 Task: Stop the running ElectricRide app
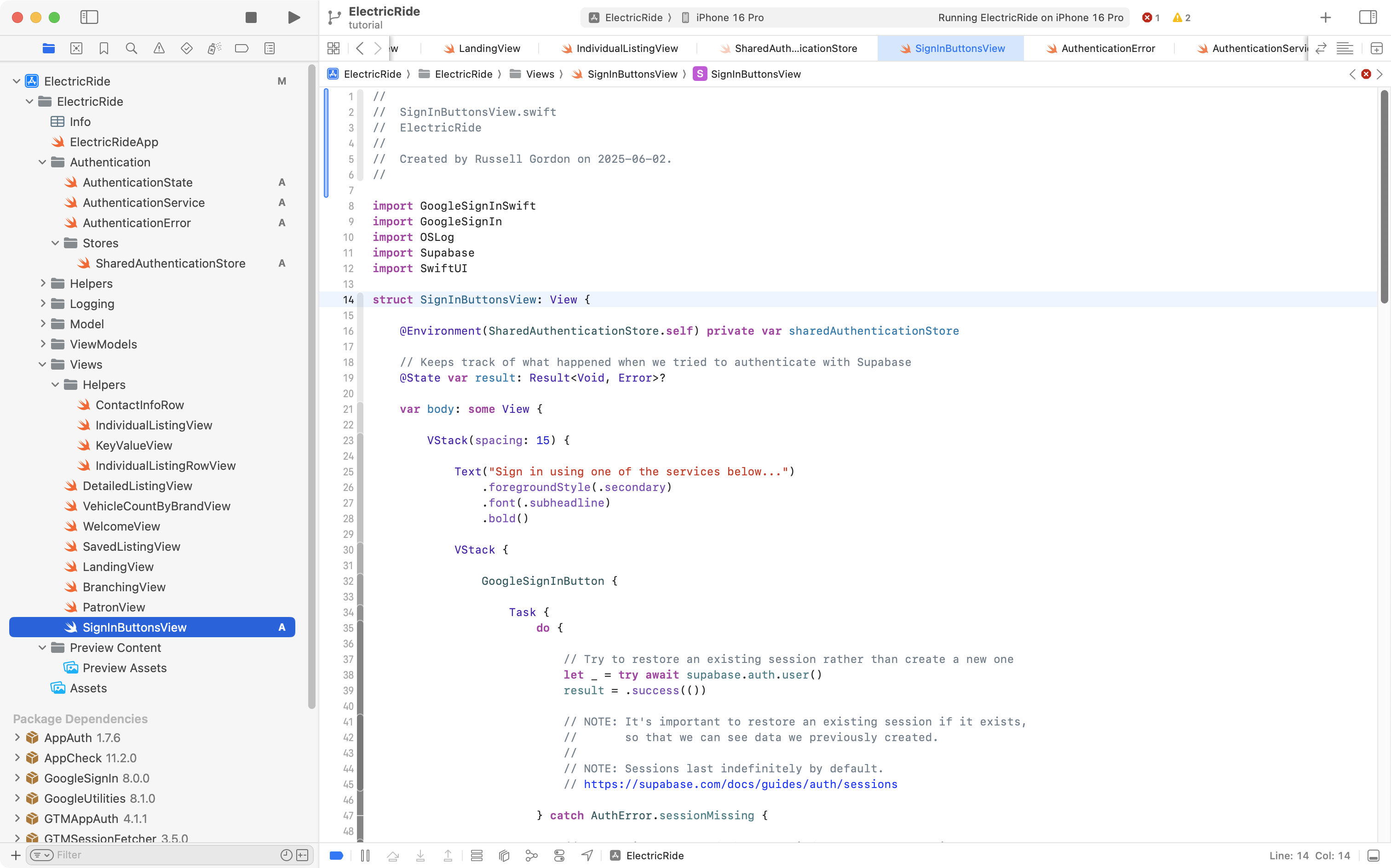[251, 17]
